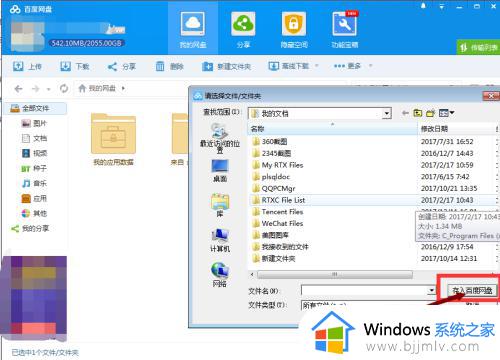Switch to the 分享 tab

[243, 29]
